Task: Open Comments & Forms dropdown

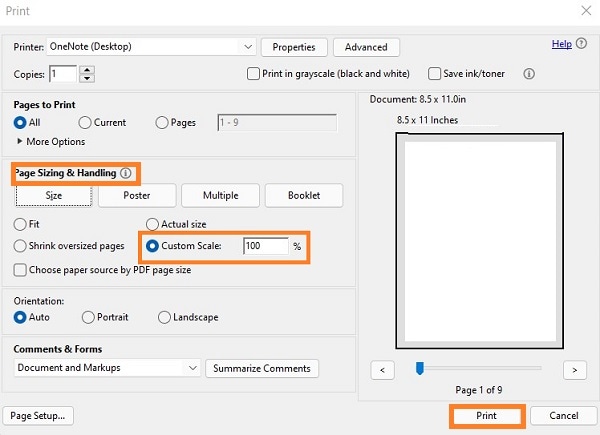Action: pyautogui.click(x=193, y=368)
